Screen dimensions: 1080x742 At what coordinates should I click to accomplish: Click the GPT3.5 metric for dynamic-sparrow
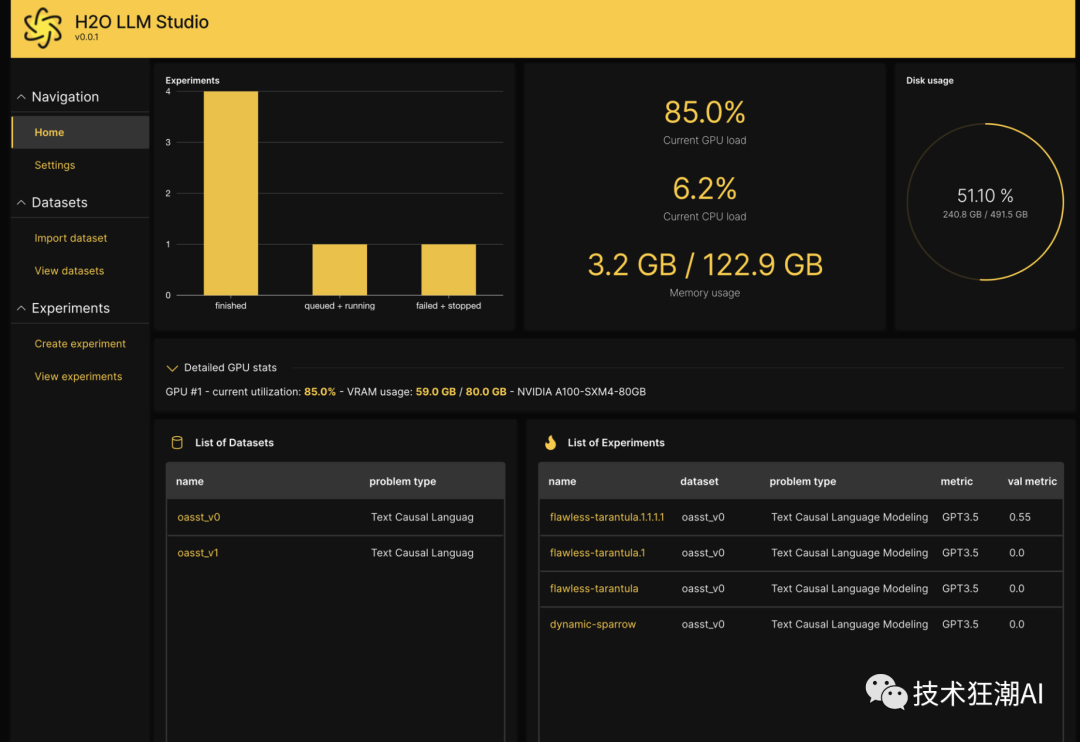959,624
